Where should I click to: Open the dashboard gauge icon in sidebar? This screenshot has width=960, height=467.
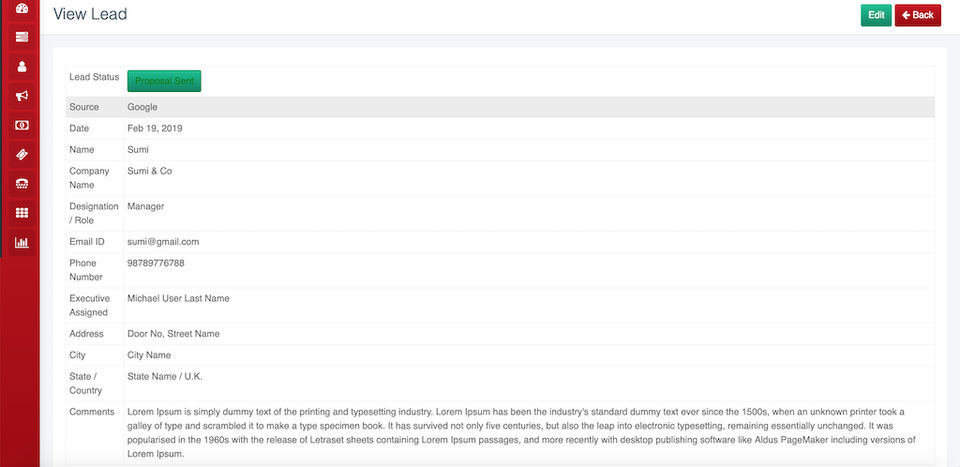pos(21,8)
